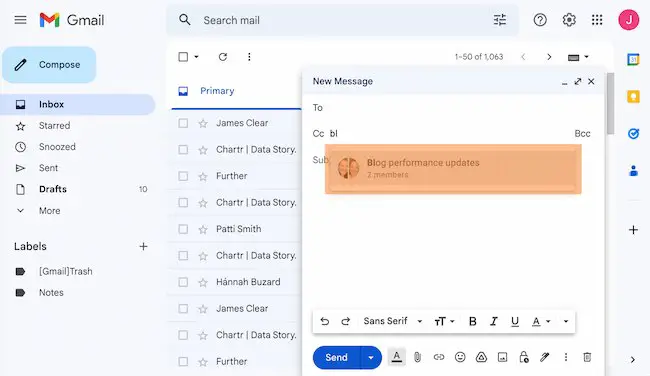The height and width of the screenshot is (376, 650).
Task: Open more send options arrow
Action: tap(371, 357)
